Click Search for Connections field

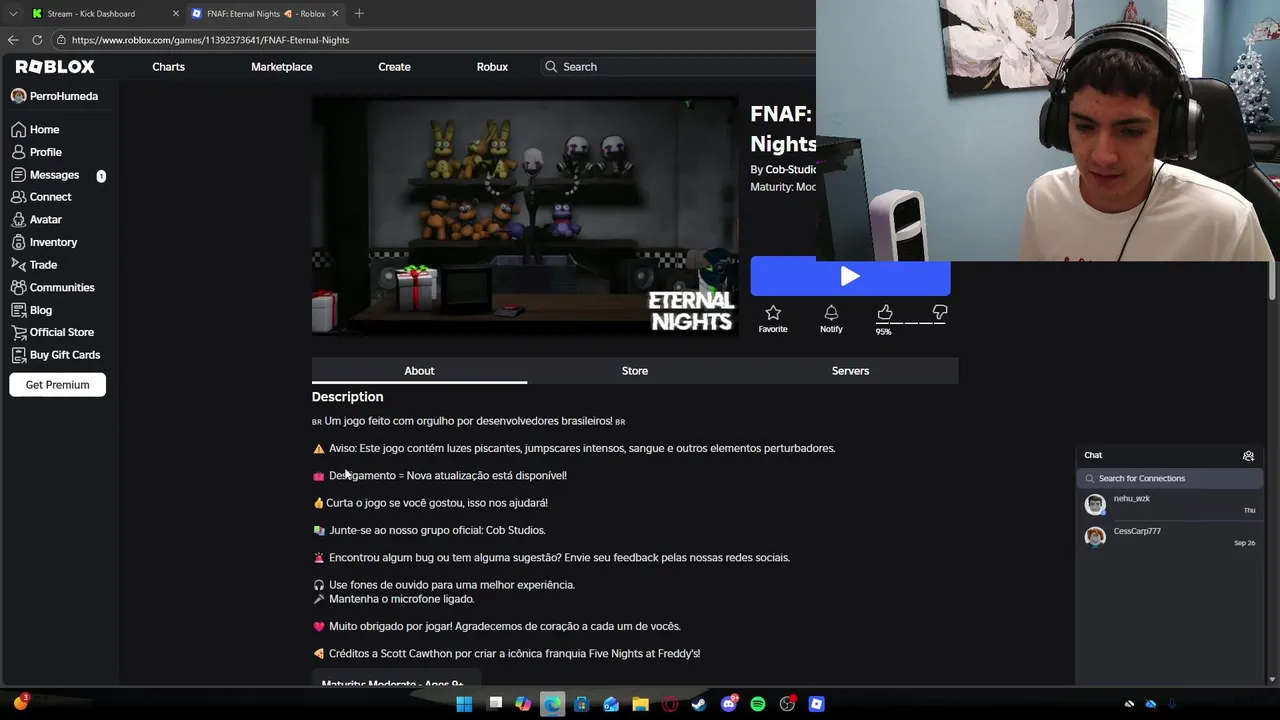point(1169,478)
